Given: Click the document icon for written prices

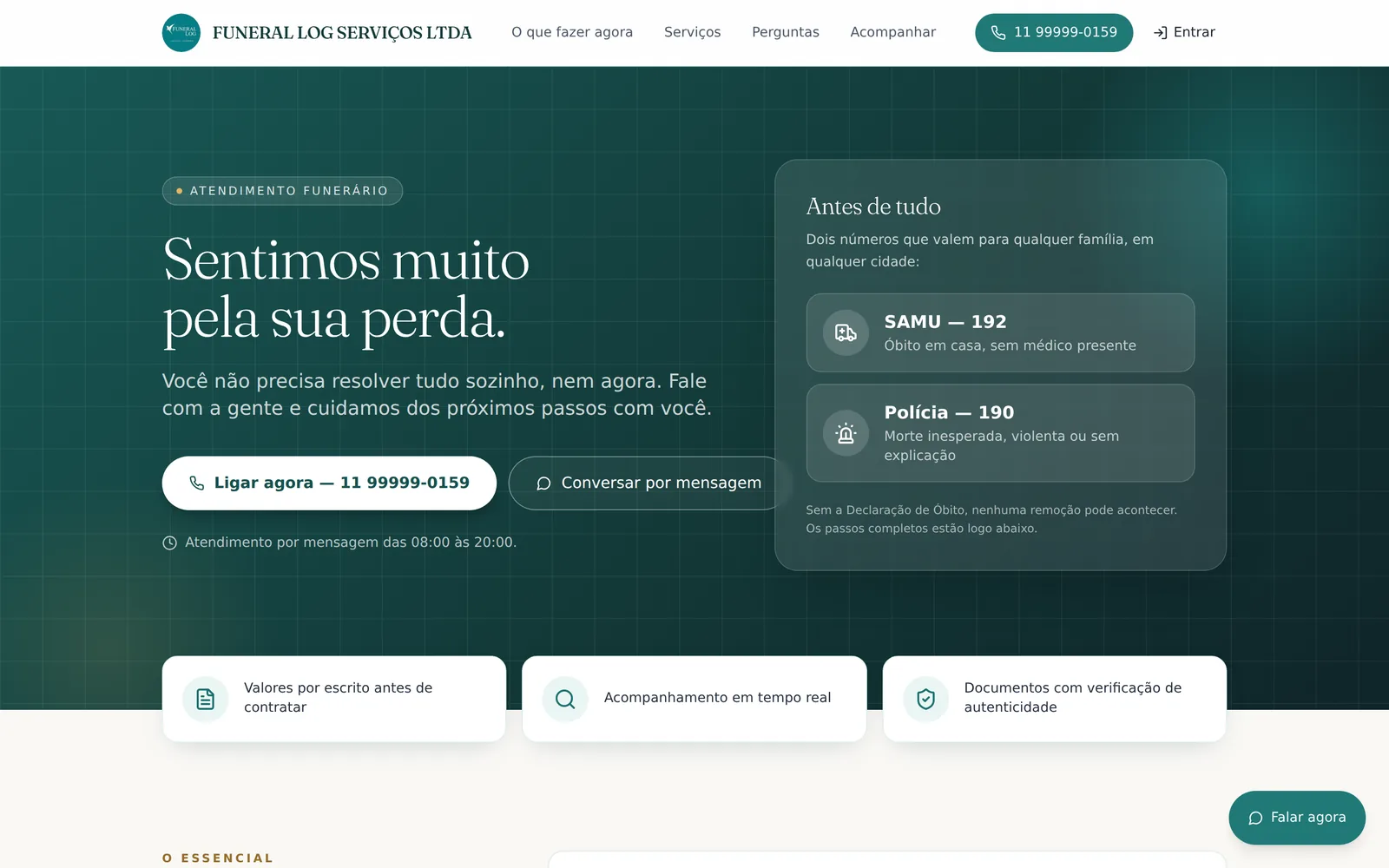Looking at the screenshot, I should (206, 699).
